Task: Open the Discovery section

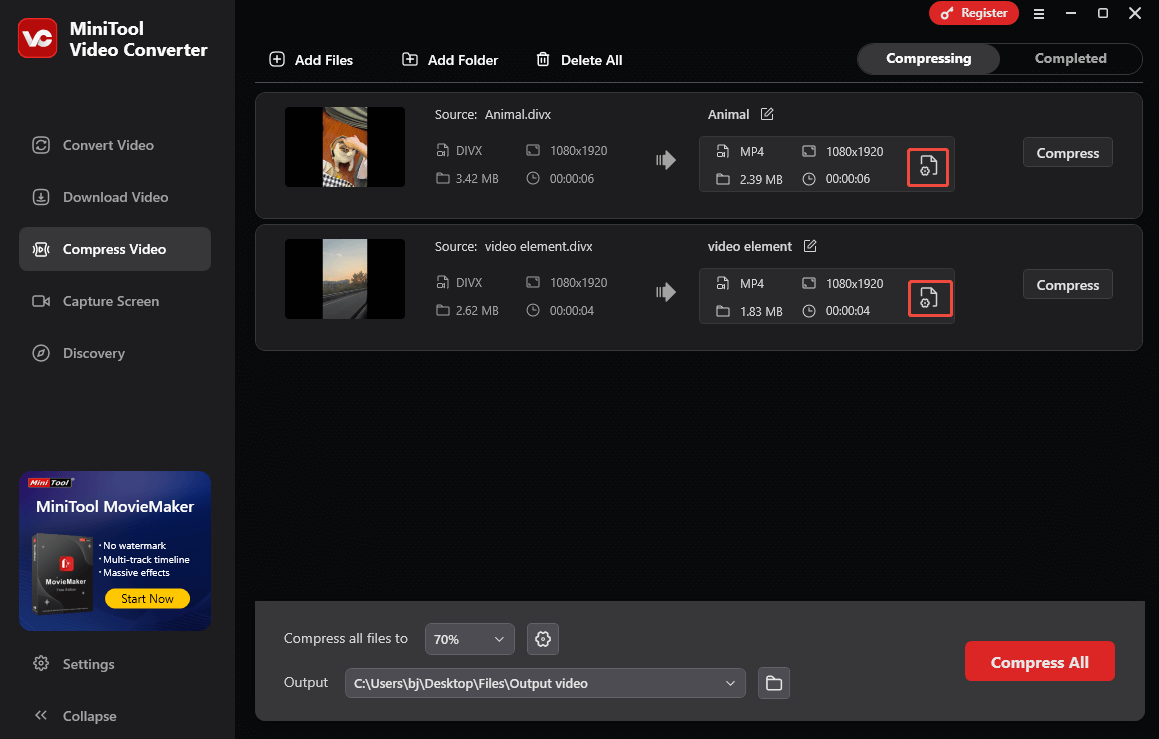Action: pos(115,353)
